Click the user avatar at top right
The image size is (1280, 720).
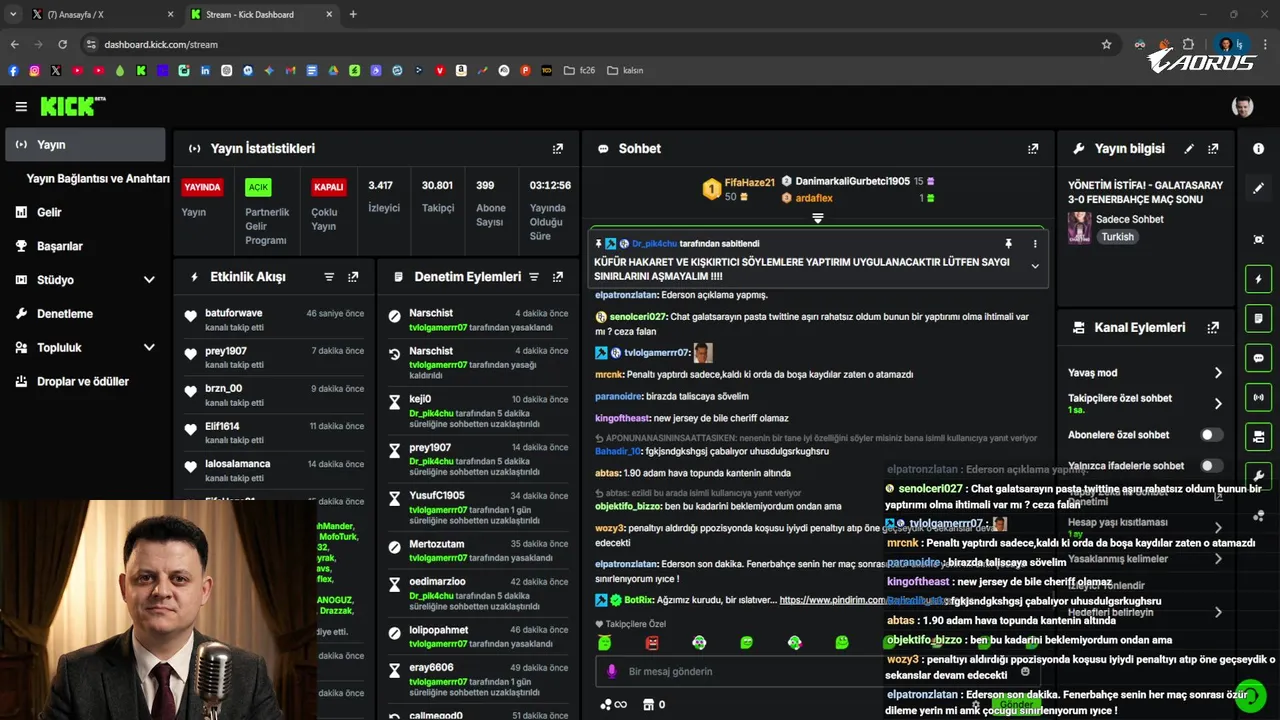pos(1242,107)
